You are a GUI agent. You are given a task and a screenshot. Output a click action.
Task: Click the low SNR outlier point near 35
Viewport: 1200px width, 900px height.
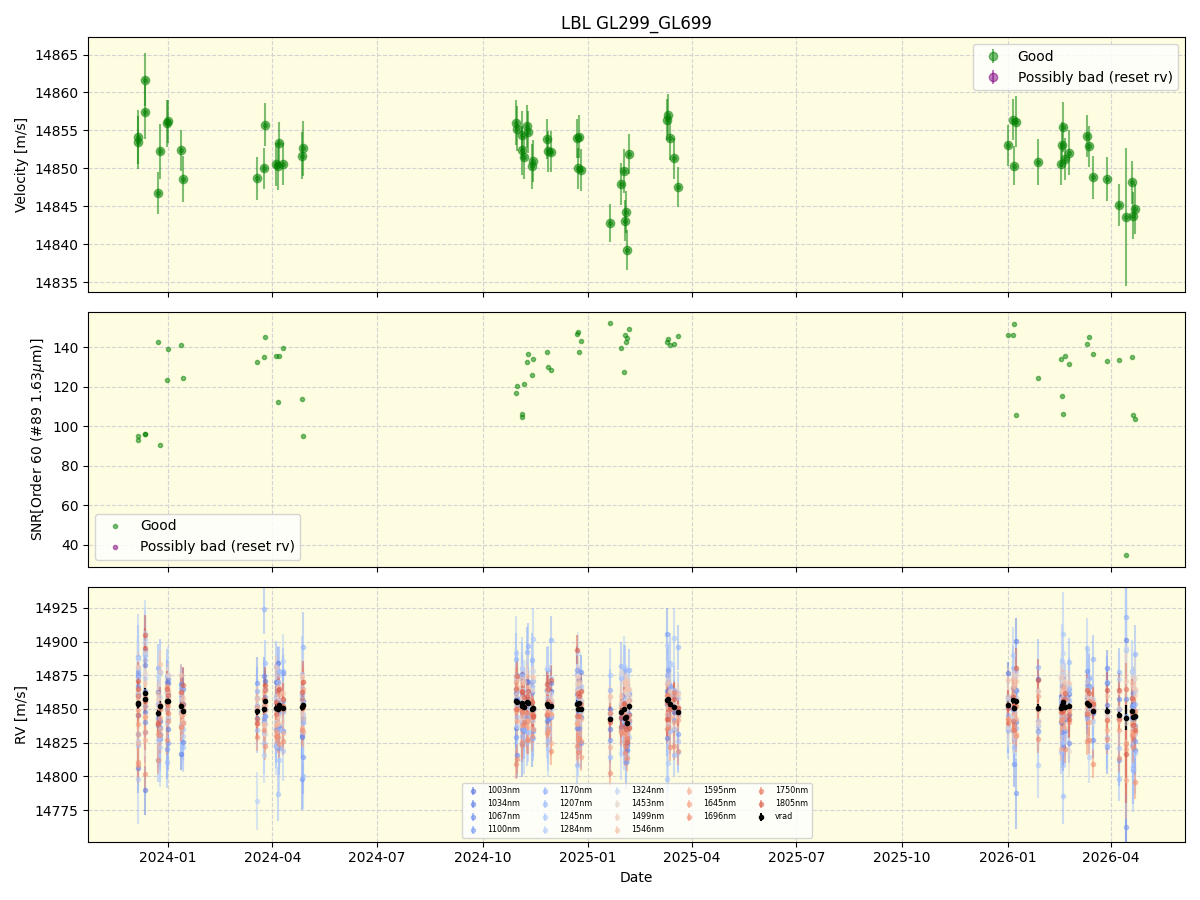[1126, 555]
